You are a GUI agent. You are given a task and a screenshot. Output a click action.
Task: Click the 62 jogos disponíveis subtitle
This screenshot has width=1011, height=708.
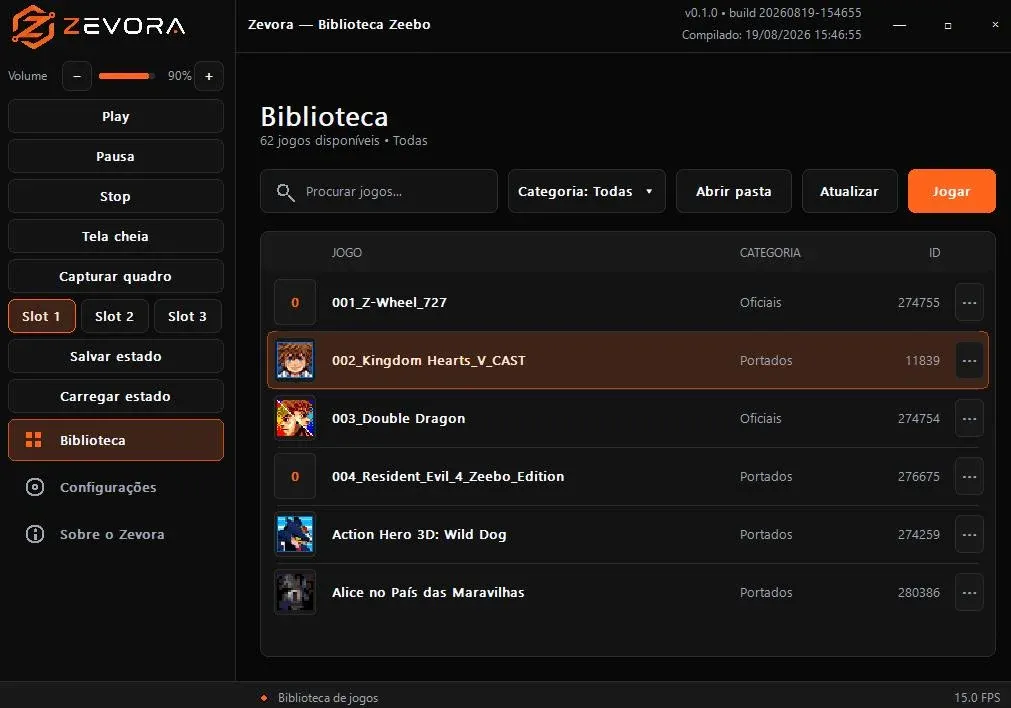[x=344, y=141]
